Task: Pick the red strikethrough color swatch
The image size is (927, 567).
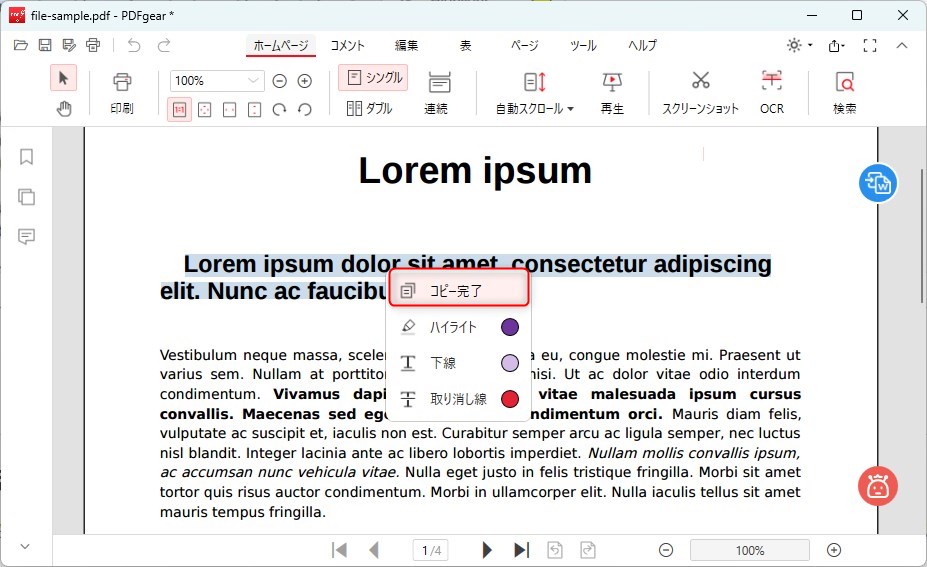Action: pyautogui.click(x=510, y=398)
